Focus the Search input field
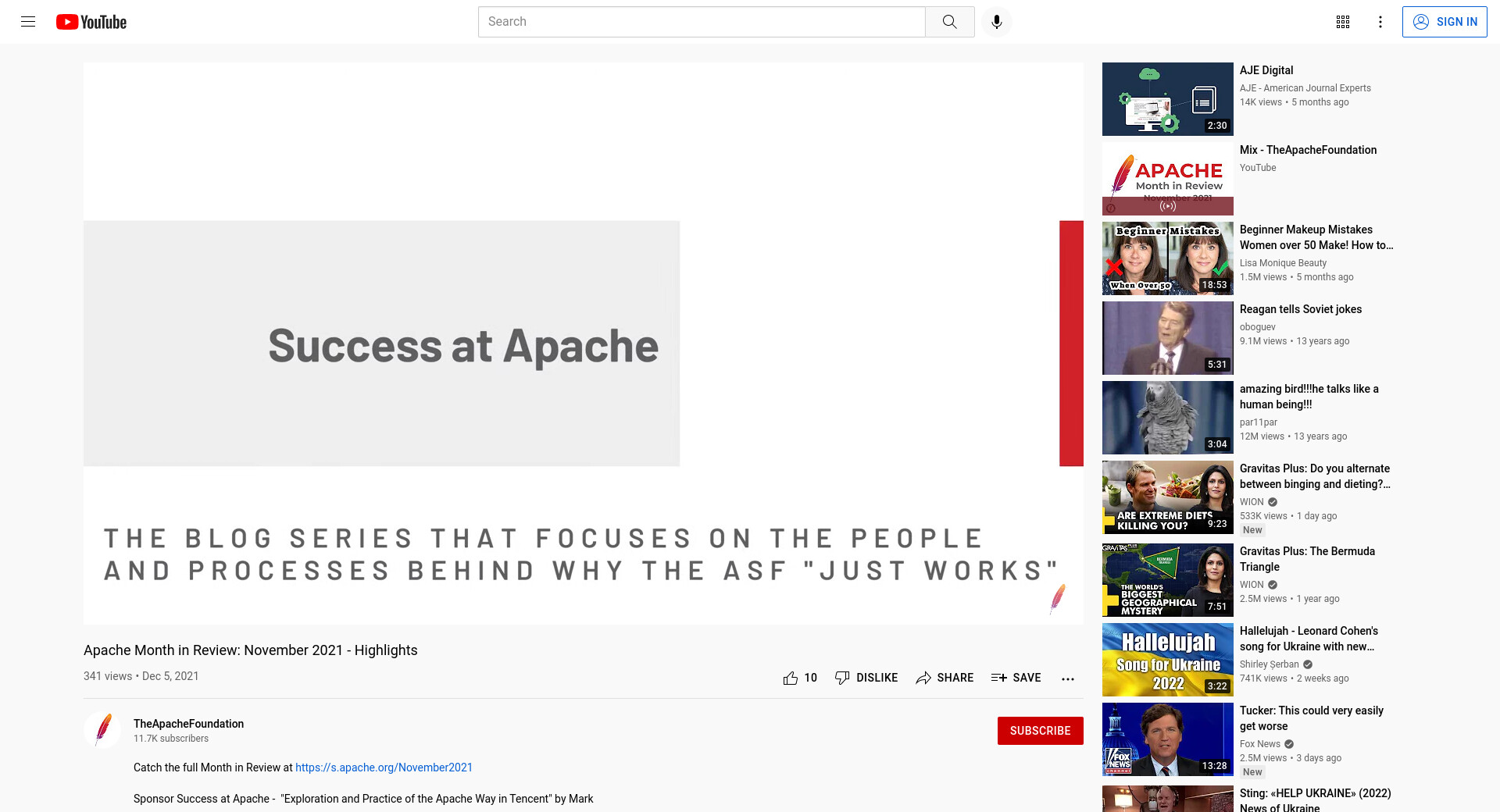 point(702,22)
